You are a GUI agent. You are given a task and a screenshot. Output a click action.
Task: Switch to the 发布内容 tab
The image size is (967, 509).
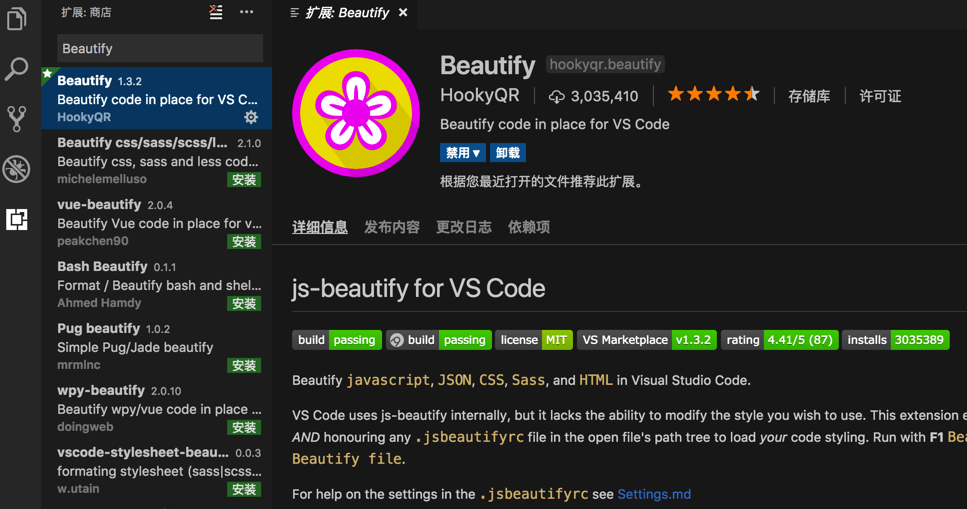pos(392,227)
